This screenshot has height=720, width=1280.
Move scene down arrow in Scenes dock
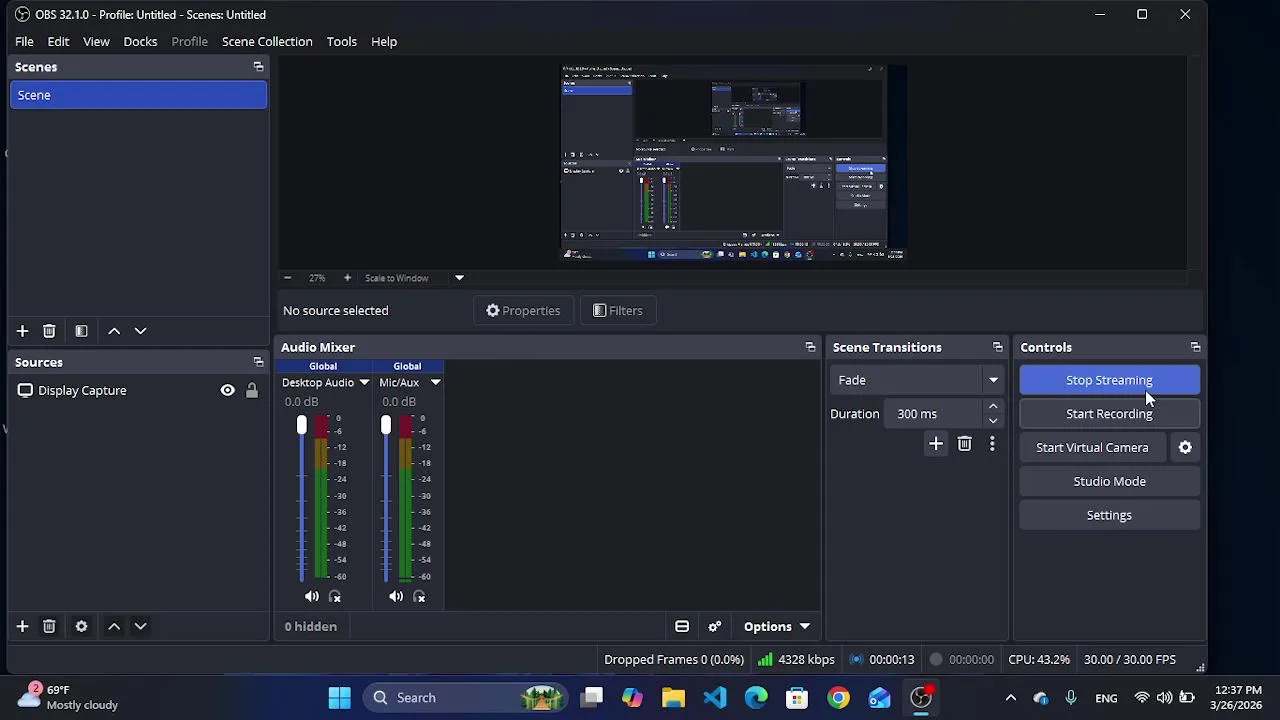[x=140, y=331]
